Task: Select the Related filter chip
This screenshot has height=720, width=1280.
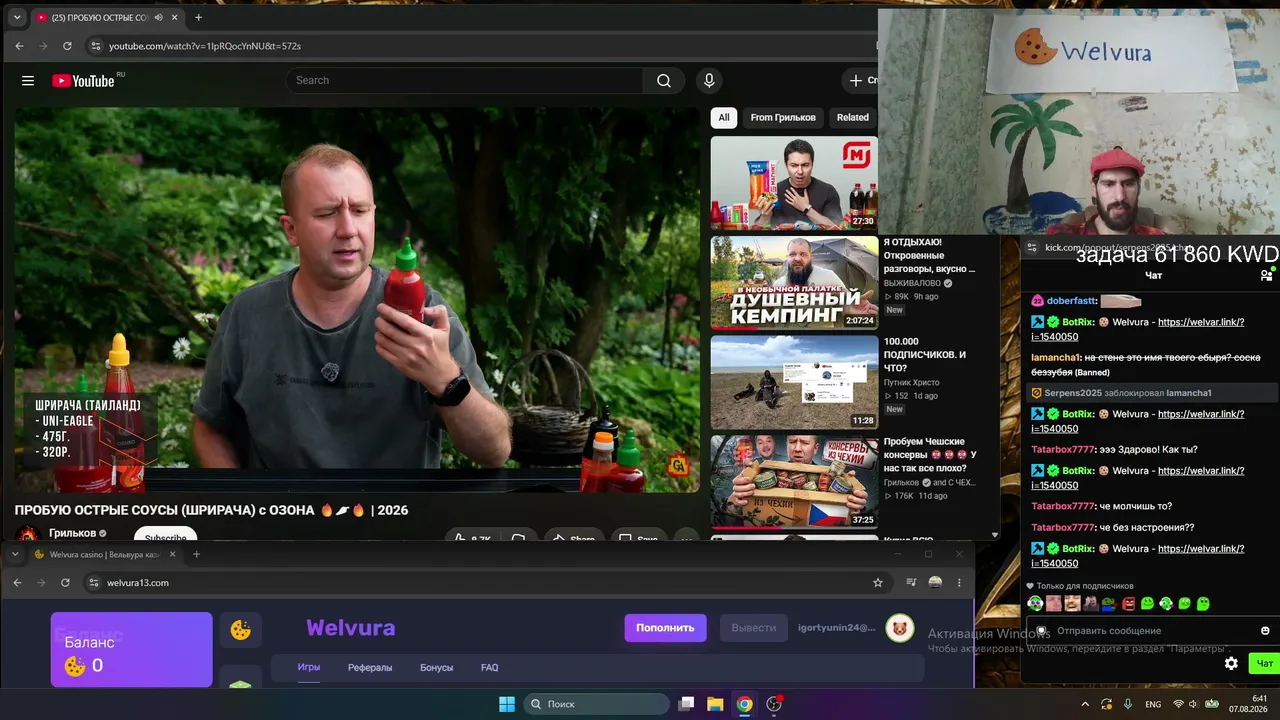Action: (853, 118)
